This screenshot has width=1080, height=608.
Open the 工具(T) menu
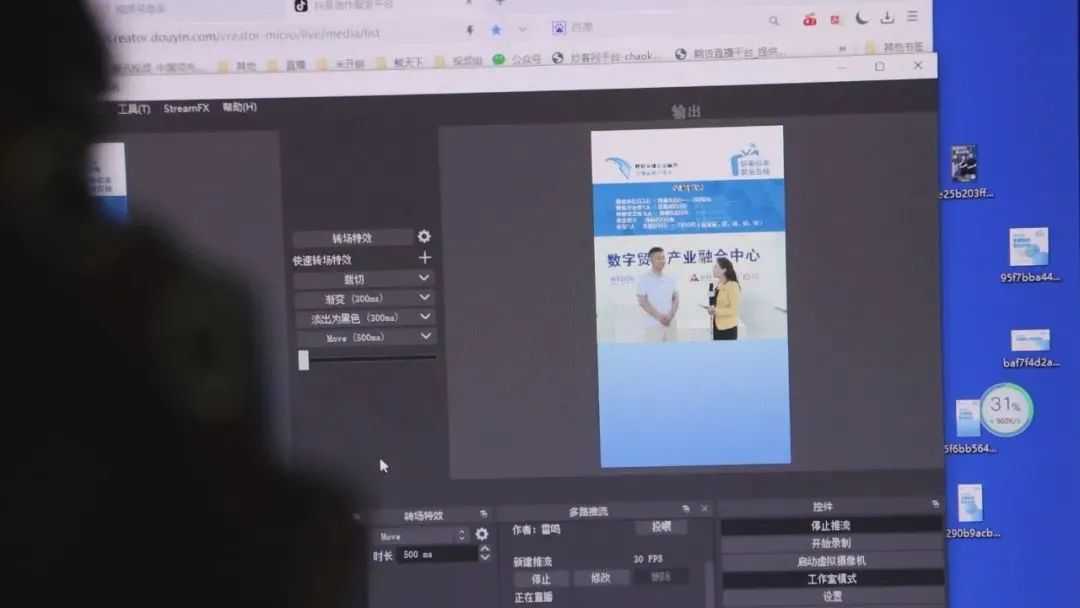(134, 109)
